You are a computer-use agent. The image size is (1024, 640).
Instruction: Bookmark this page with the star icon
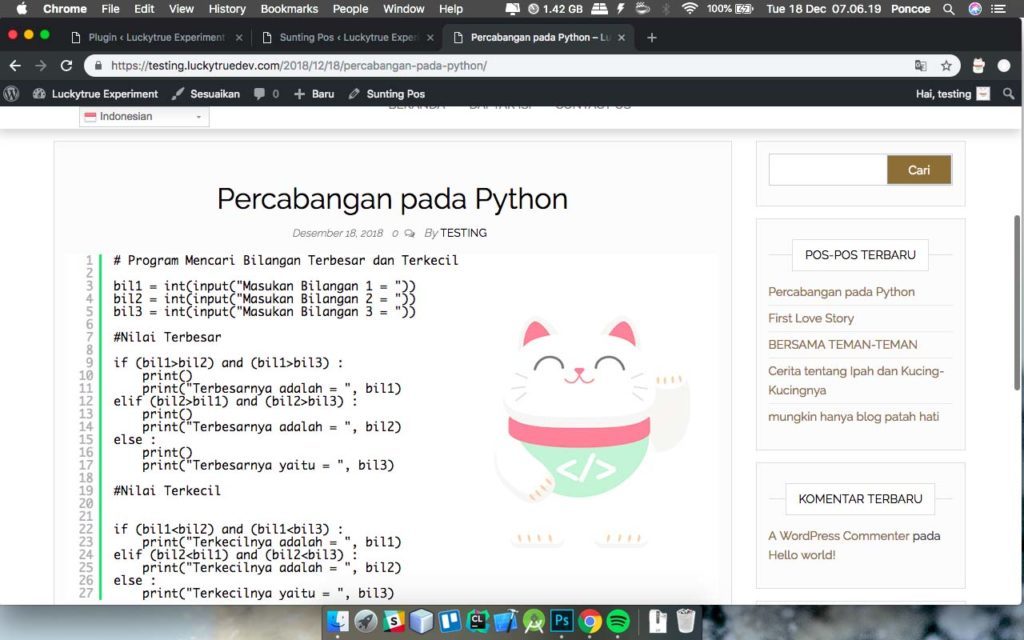click(946, 65)
